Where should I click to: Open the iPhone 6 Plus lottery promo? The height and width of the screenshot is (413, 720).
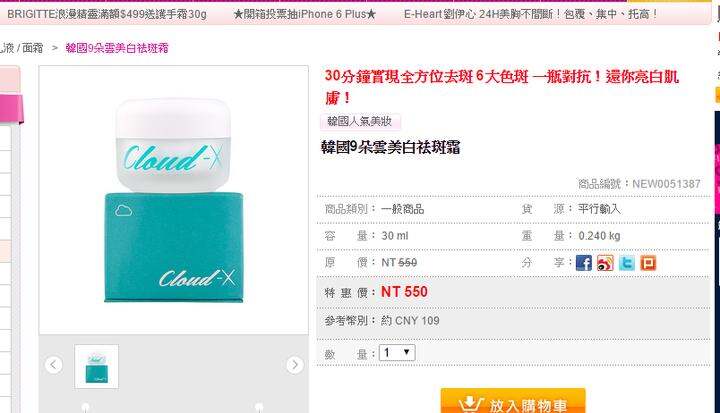coord(305,14)
